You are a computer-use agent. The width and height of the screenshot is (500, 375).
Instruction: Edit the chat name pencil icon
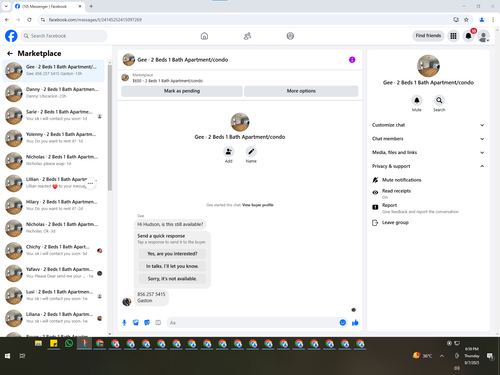(251, 152)
